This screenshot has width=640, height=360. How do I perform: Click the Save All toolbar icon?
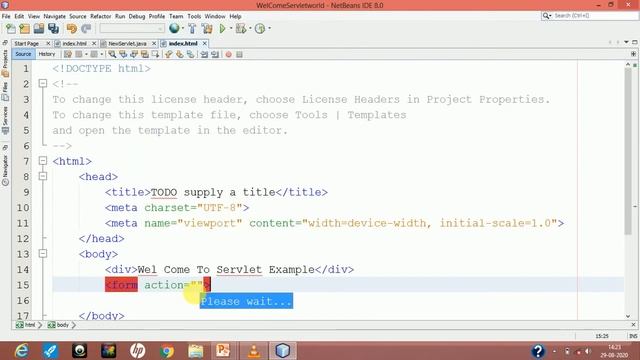[x=53, y=29]
